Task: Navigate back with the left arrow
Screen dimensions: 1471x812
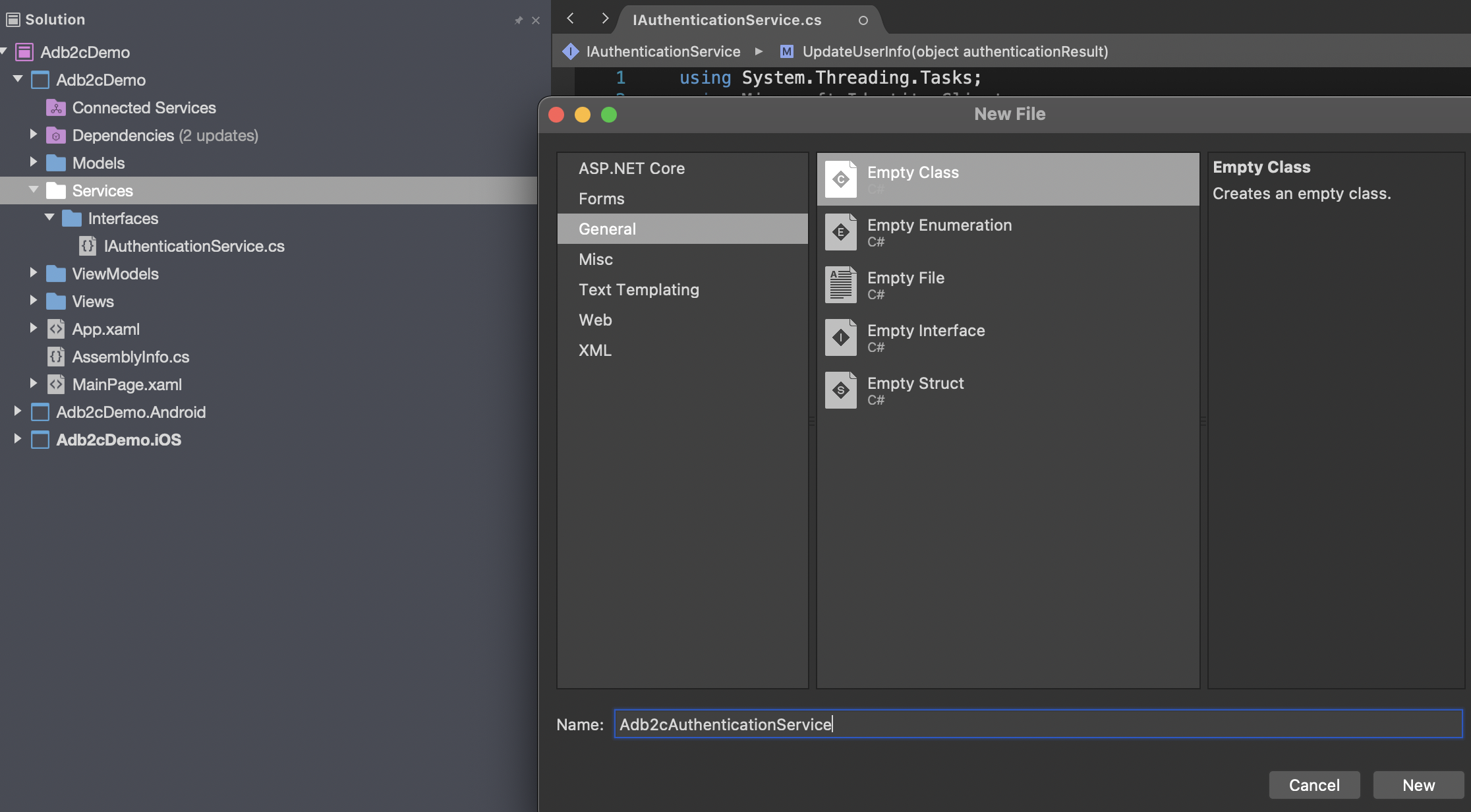Action: point(571,19)
